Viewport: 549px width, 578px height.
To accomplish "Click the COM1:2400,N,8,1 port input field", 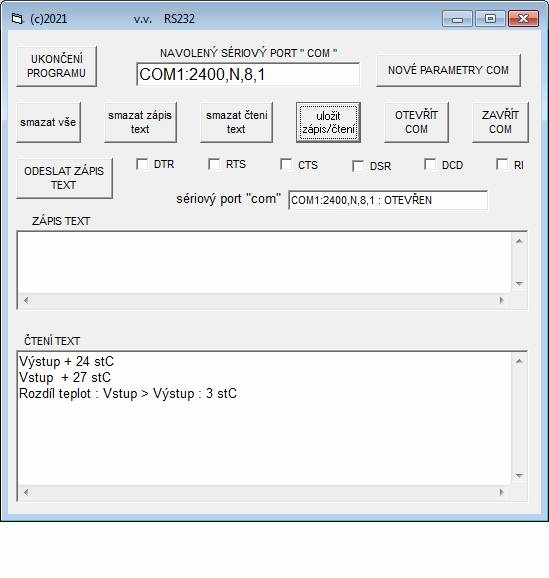I will pyautogui.click(x=248, y=74).
